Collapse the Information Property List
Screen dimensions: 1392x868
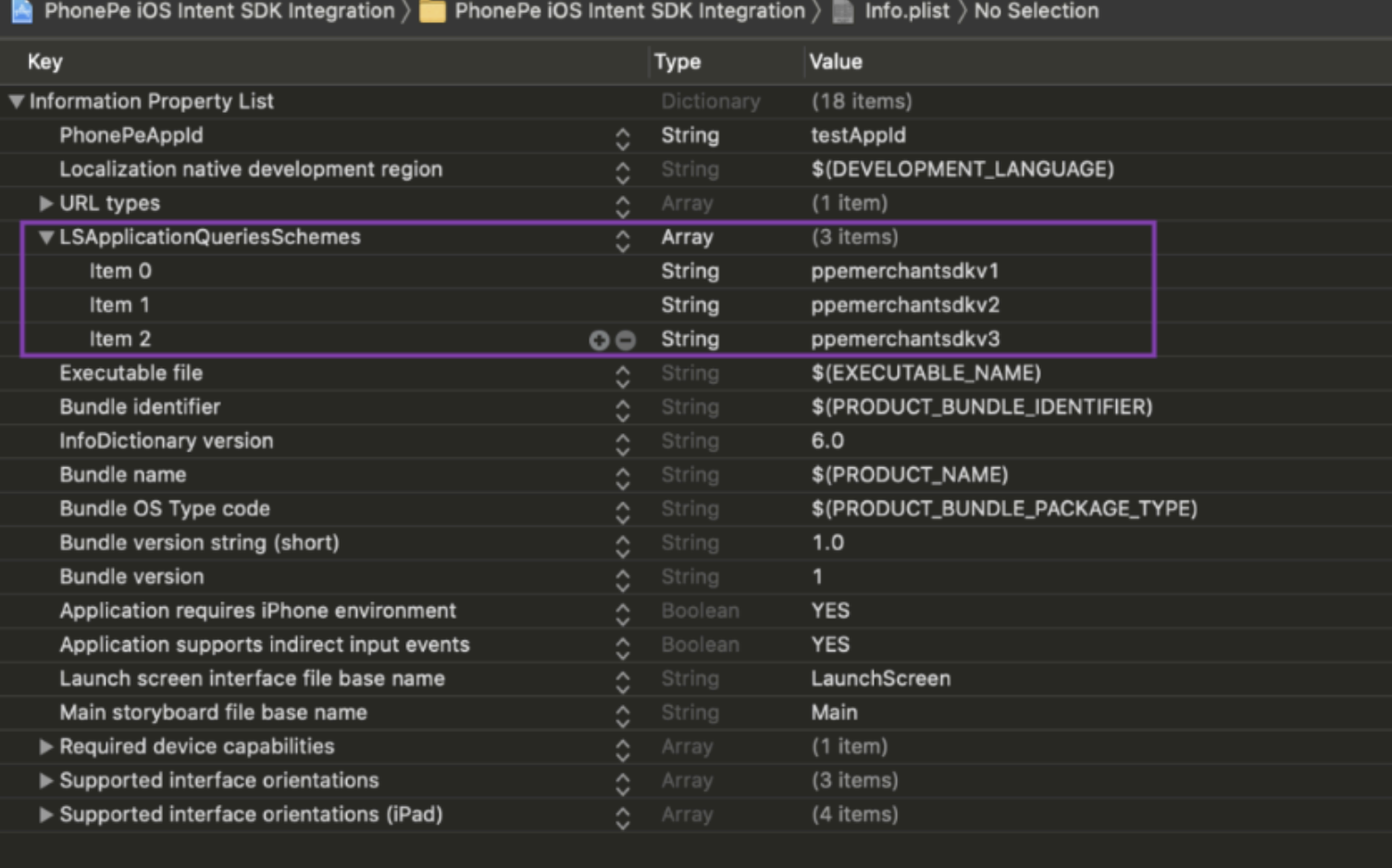click(17, 101)
